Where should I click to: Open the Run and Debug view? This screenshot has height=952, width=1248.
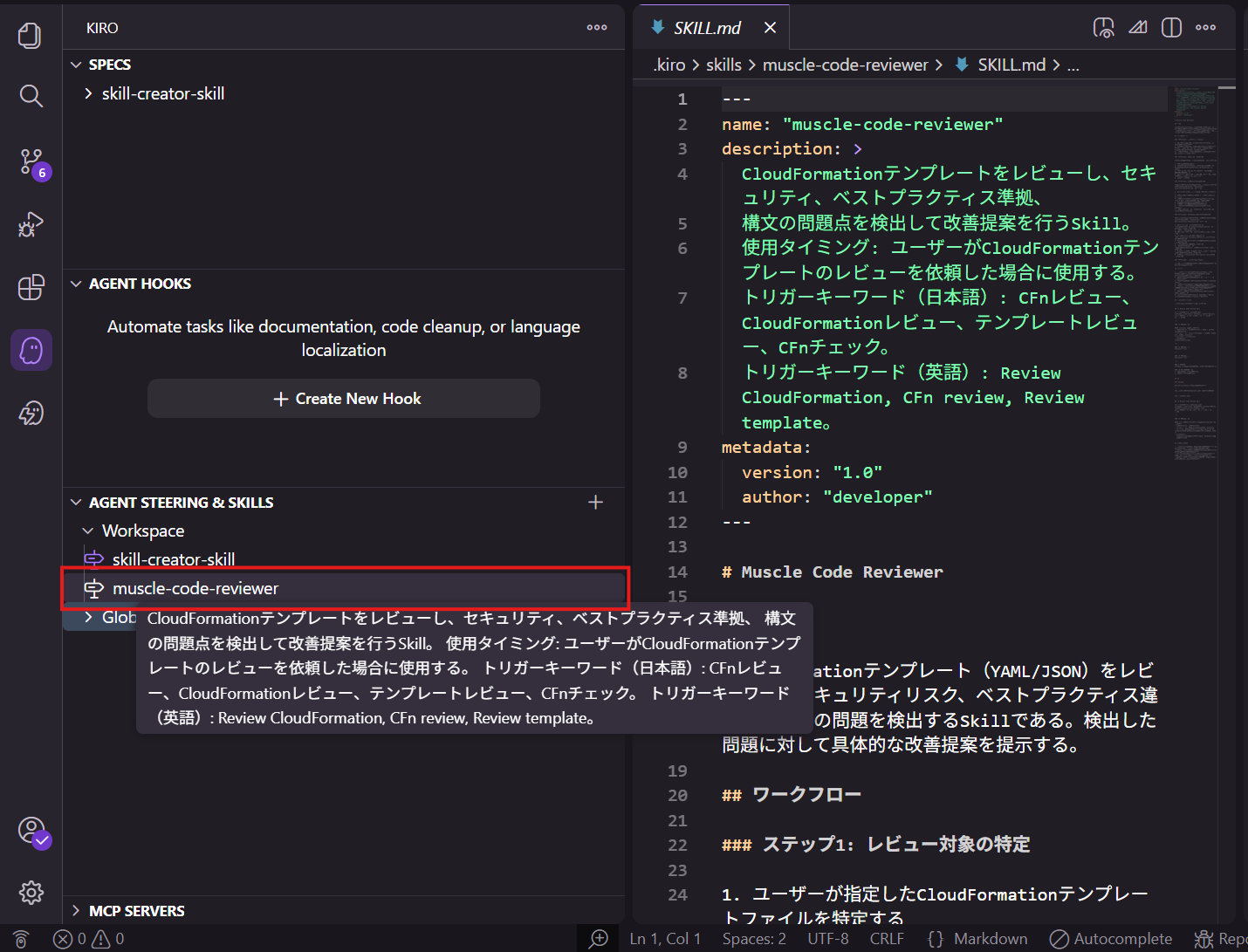pos(31,224)
